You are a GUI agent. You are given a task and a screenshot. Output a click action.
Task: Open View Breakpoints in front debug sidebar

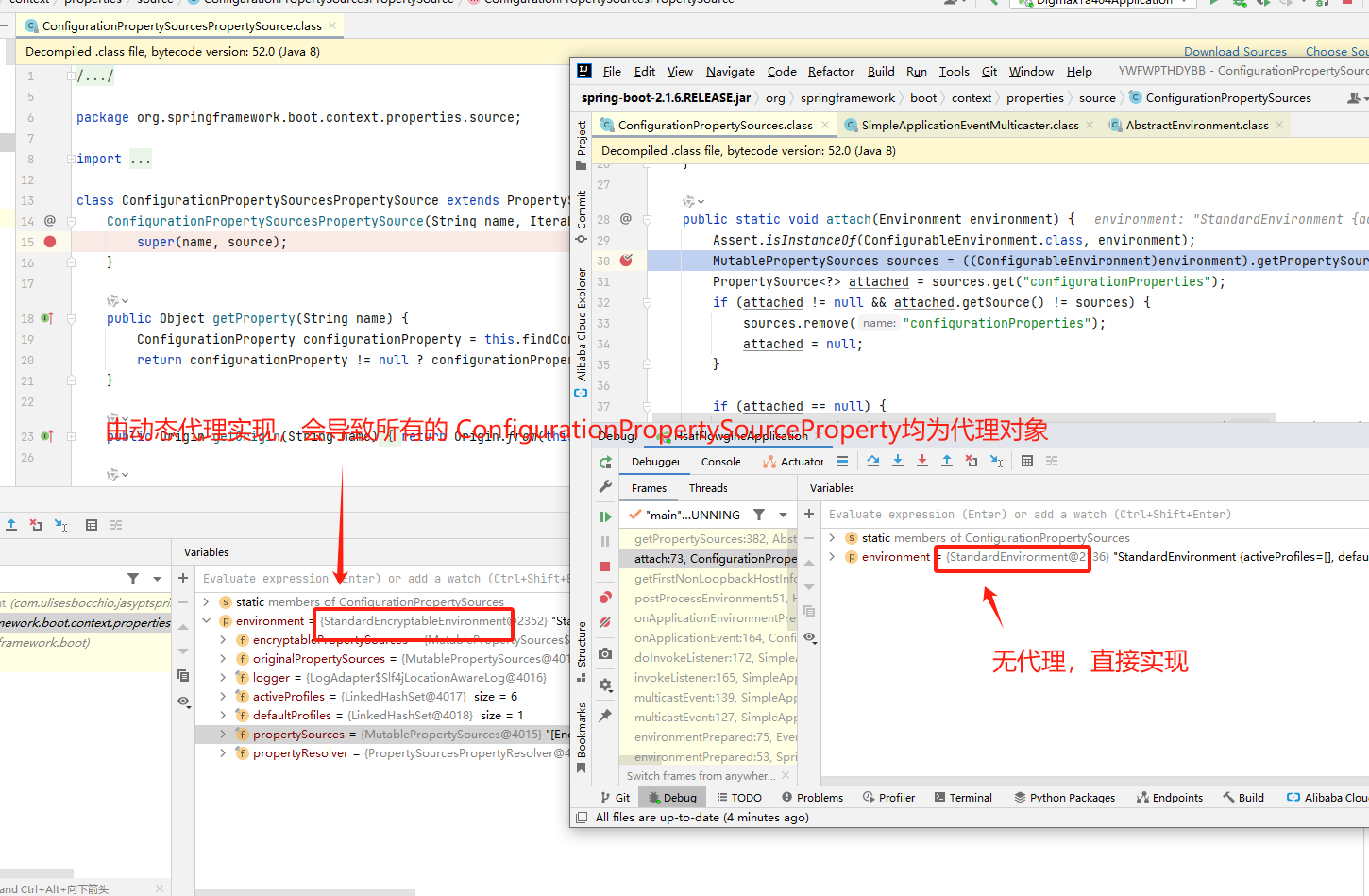point(605,597)
